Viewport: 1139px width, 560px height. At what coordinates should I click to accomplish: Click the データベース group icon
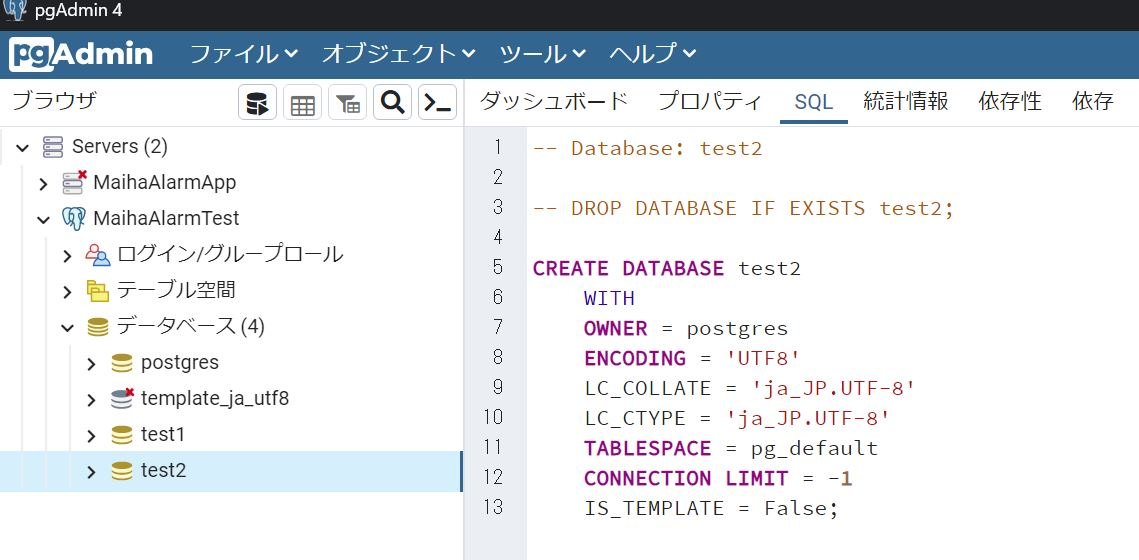[97, 327]
